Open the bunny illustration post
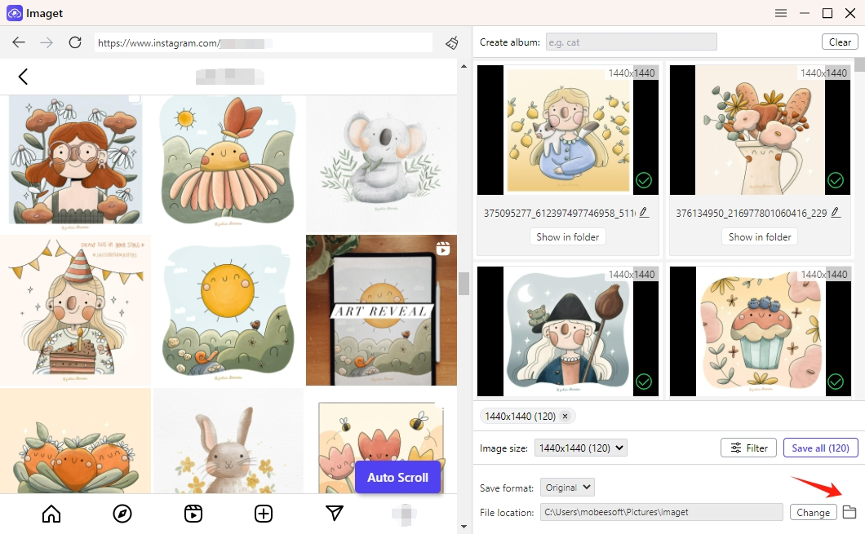 (x=228, y=441)
